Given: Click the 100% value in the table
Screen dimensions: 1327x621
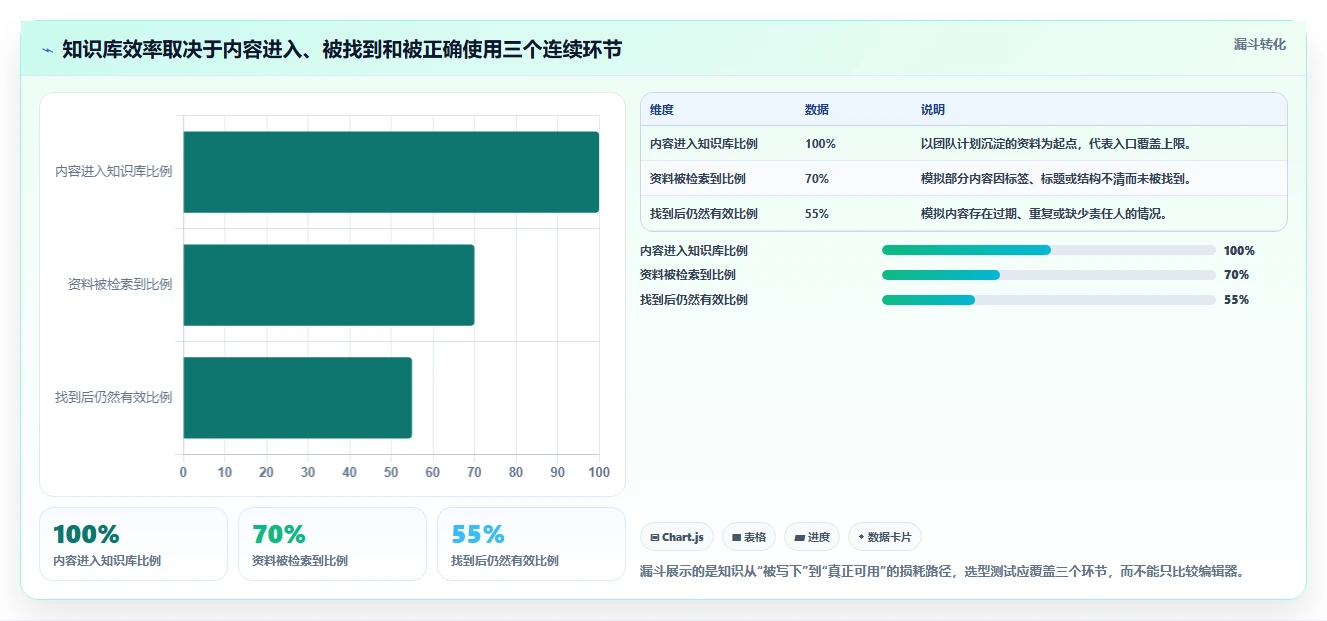Looking at the screenshot, I should (x=820, y=144).
